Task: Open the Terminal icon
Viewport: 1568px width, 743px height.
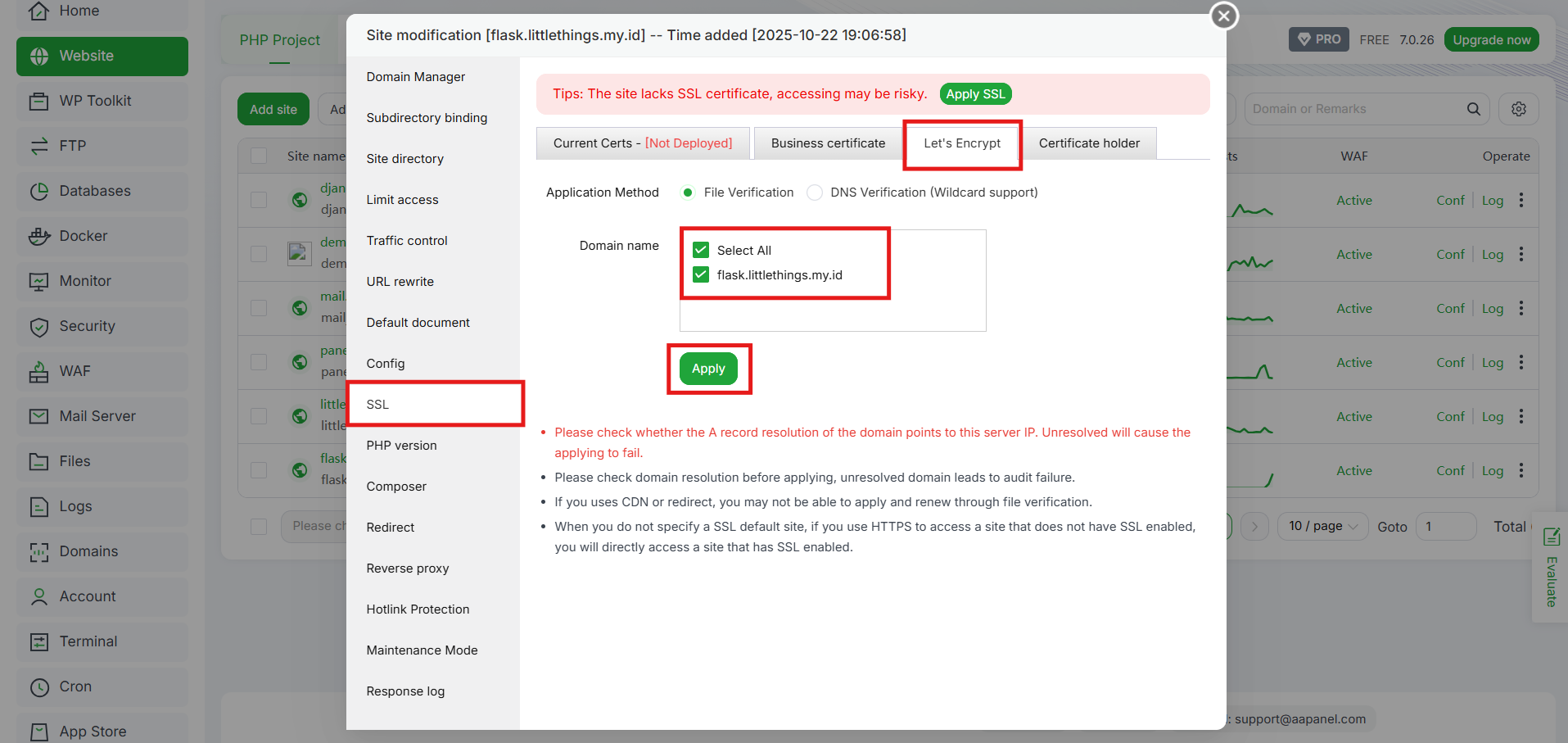Action: coord(38,641)
